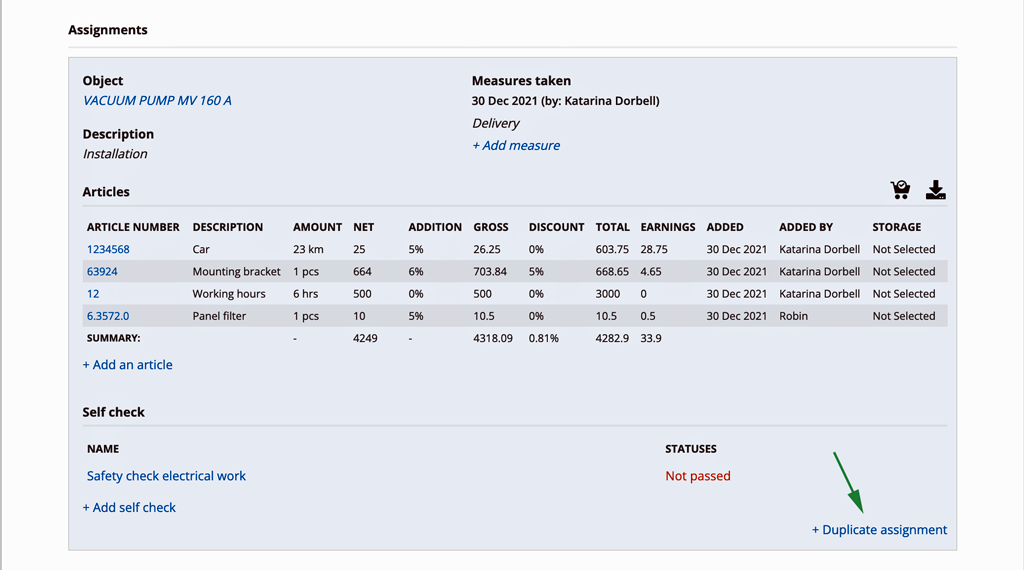Click the 28.75 earnings cell
The image size is (1024, 570).
[x=654, y=249]
